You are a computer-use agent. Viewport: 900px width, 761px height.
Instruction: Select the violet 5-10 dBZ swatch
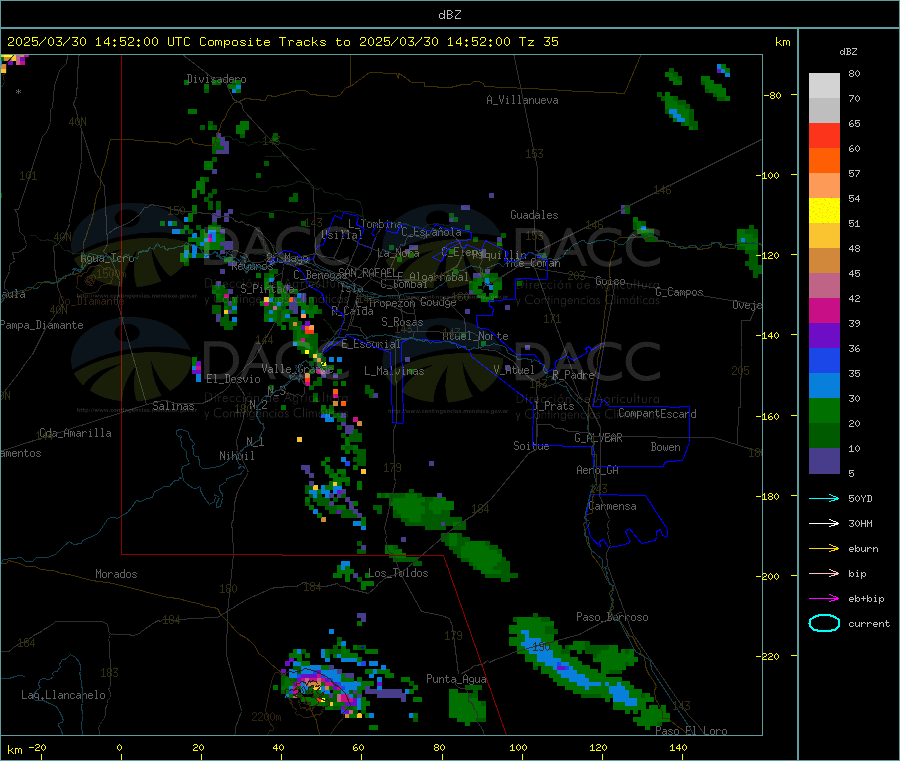[x=824, y=461]
